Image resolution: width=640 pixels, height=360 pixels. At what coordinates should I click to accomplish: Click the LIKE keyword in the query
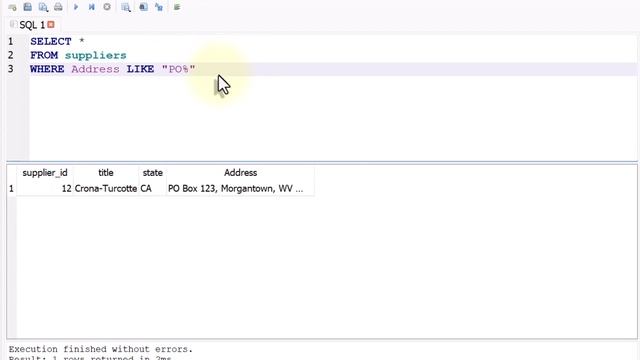point(140,69)
